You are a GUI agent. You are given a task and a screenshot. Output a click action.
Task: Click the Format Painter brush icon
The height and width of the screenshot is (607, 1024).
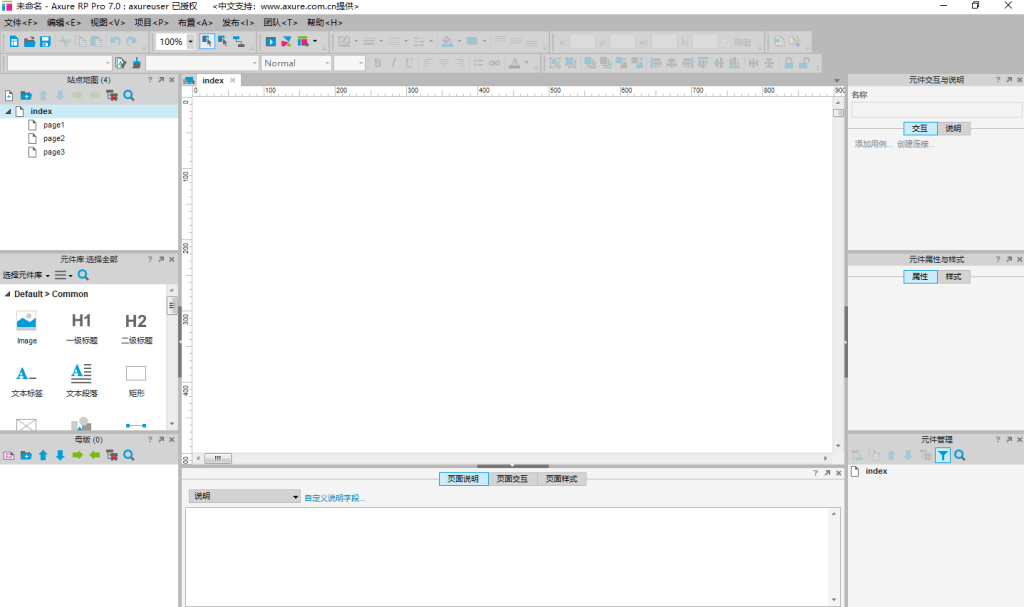tap(136, 63)
